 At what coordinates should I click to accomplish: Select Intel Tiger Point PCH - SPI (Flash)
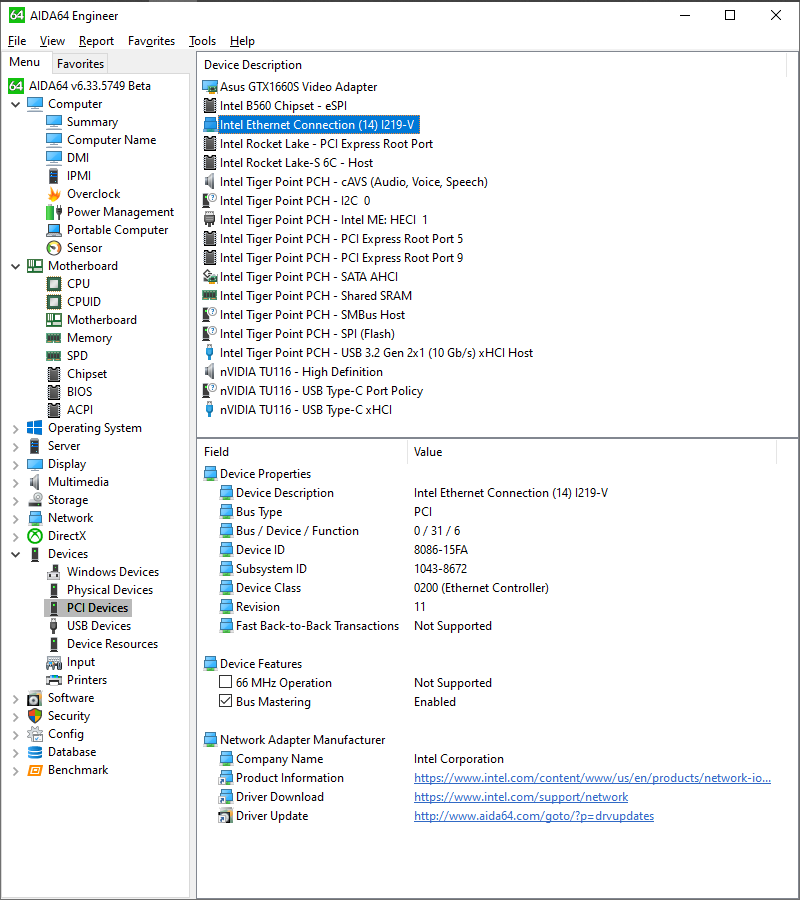[307, 334]
